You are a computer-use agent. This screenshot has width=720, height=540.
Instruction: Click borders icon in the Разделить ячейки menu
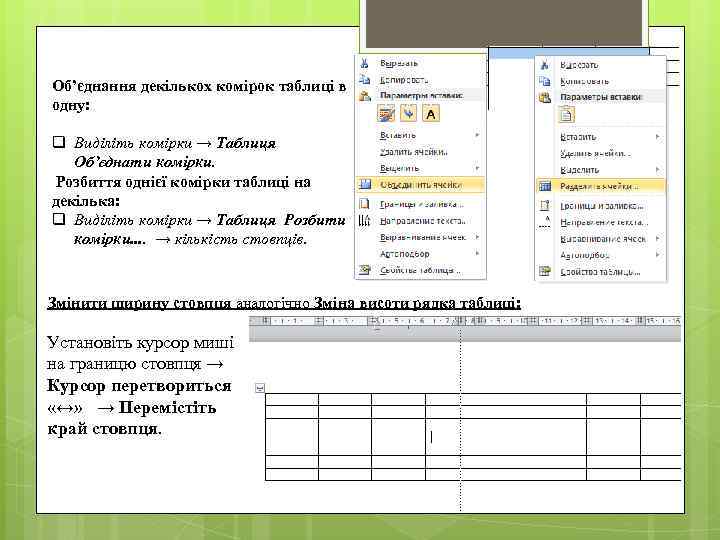coord(545,205)
